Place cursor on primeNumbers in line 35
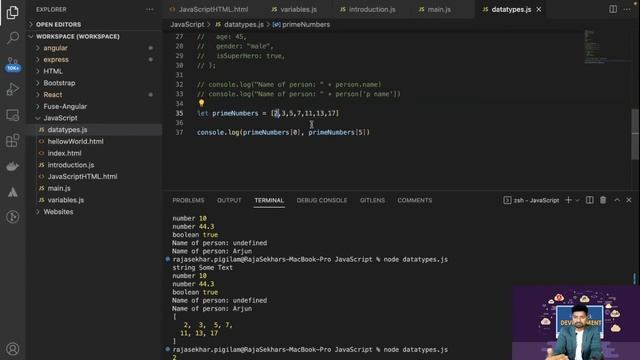 tap(235, 113)
